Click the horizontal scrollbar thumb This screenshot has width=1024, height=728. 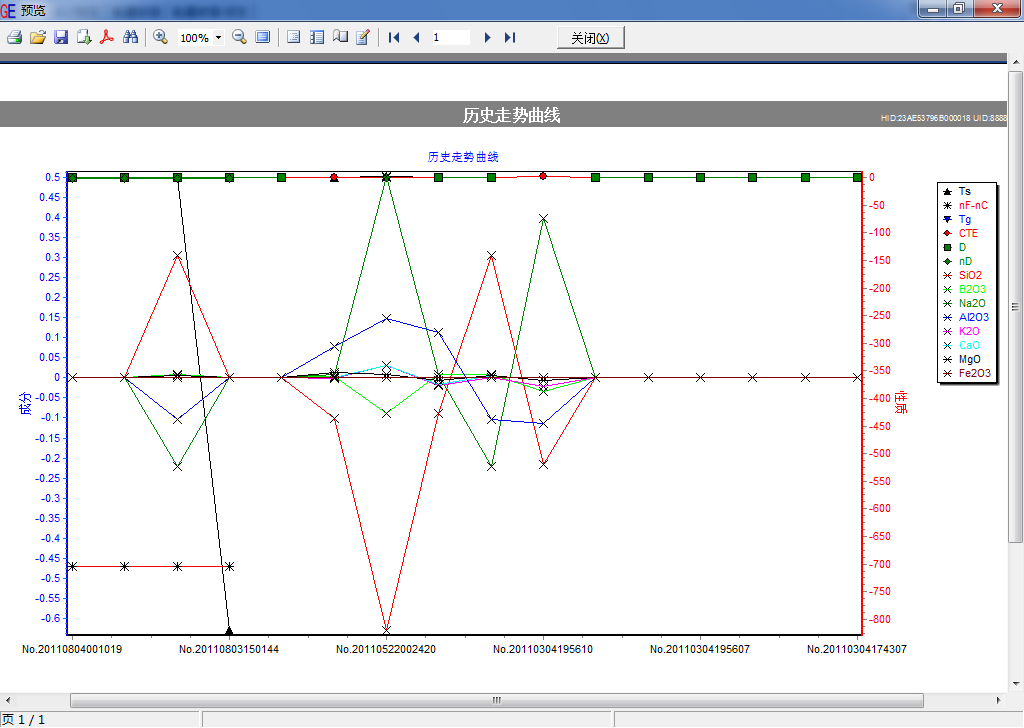(496, 700)
